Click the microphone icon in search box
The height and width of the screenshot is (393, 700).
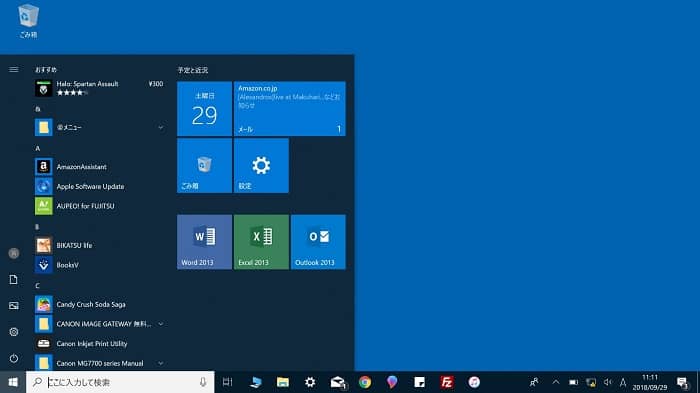click(203, 382)
